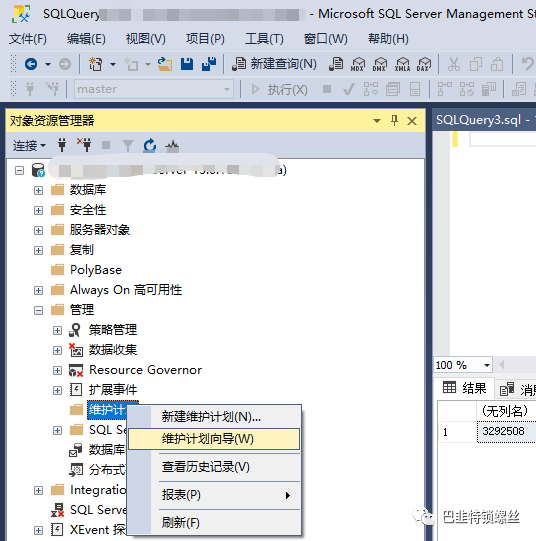Click the paste icon in toolbar
Viewport: 536px width, 541px height.
497,64
